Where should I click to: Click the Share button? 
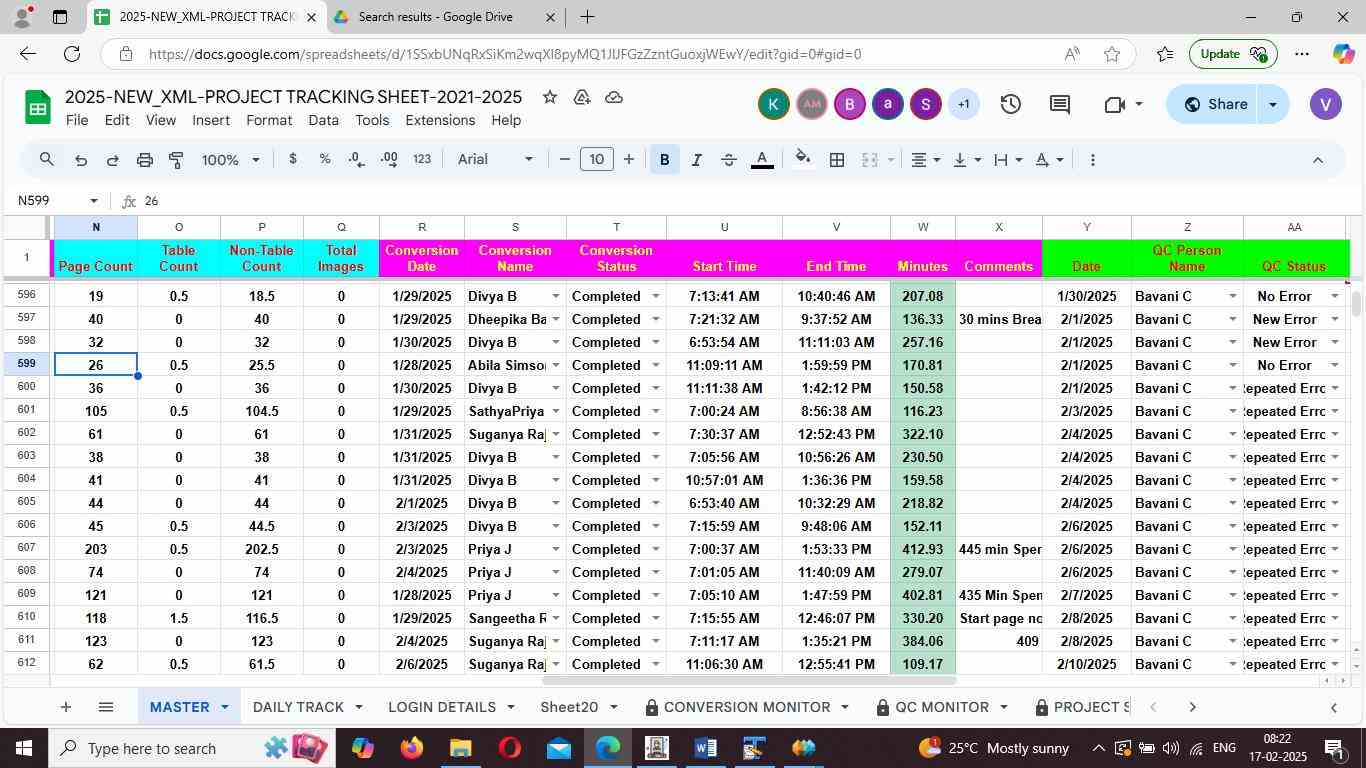click(1214, 104)
